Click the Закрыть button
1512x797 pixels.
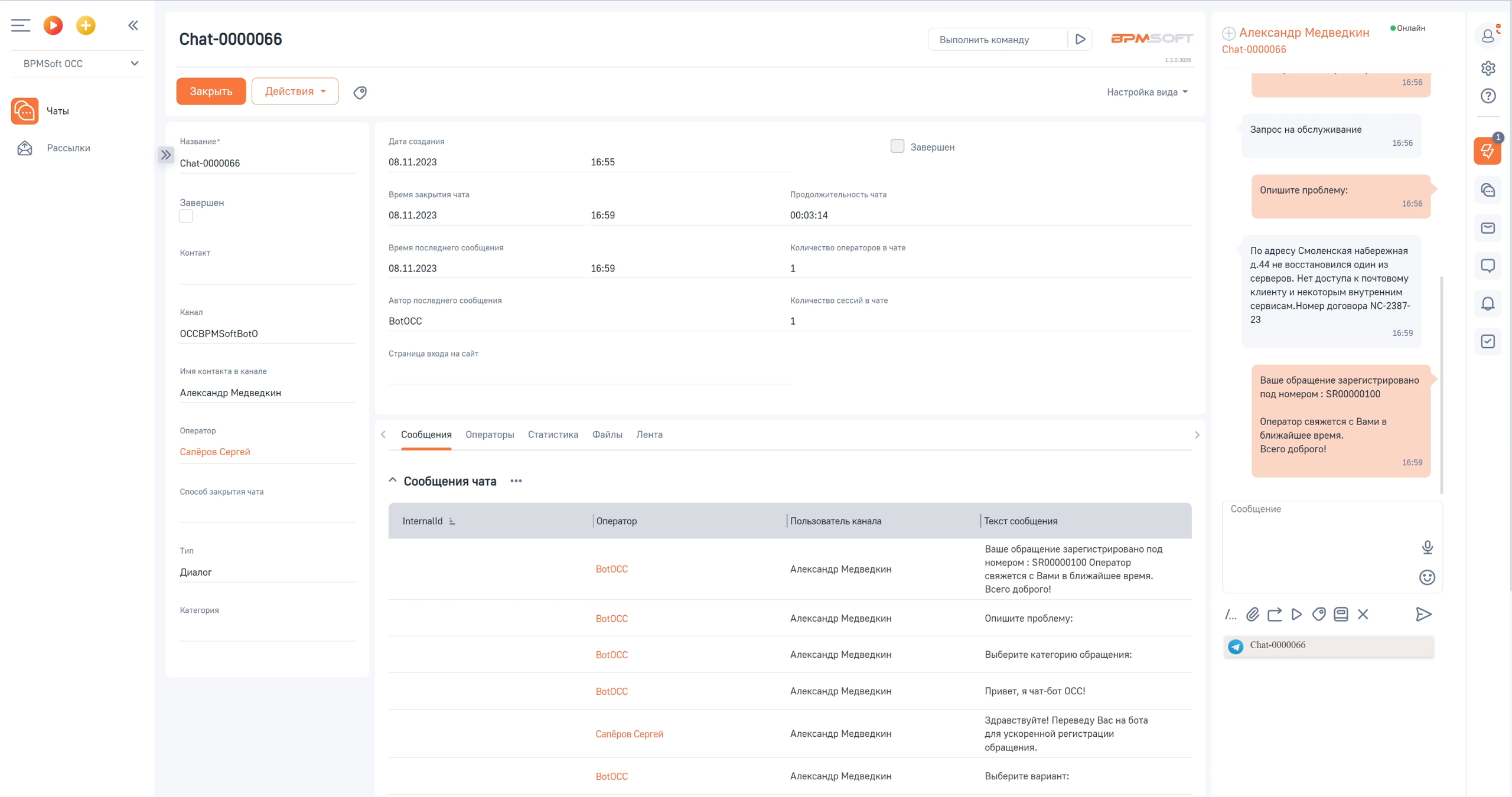(211, 92)
